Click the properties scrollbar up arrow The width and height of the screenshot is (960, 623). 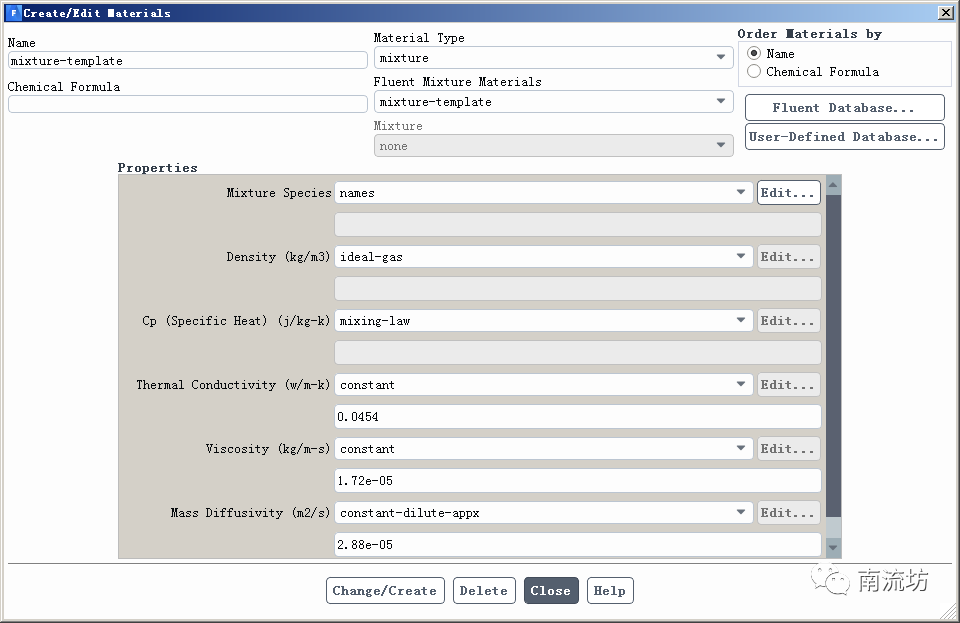[x=833, y=184]
